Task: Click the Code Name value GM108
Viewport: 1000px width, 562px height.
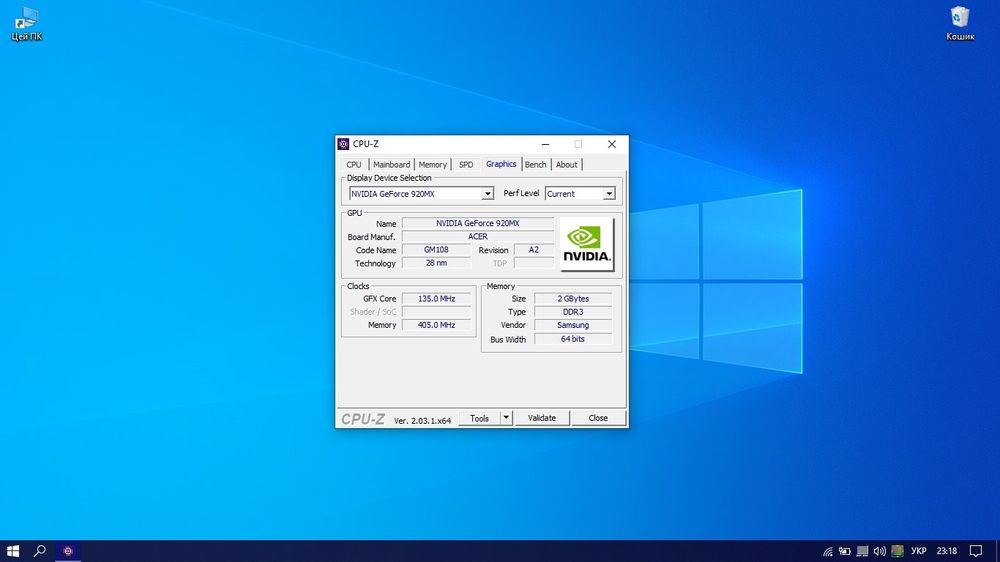Action: (x=436, y=250)
